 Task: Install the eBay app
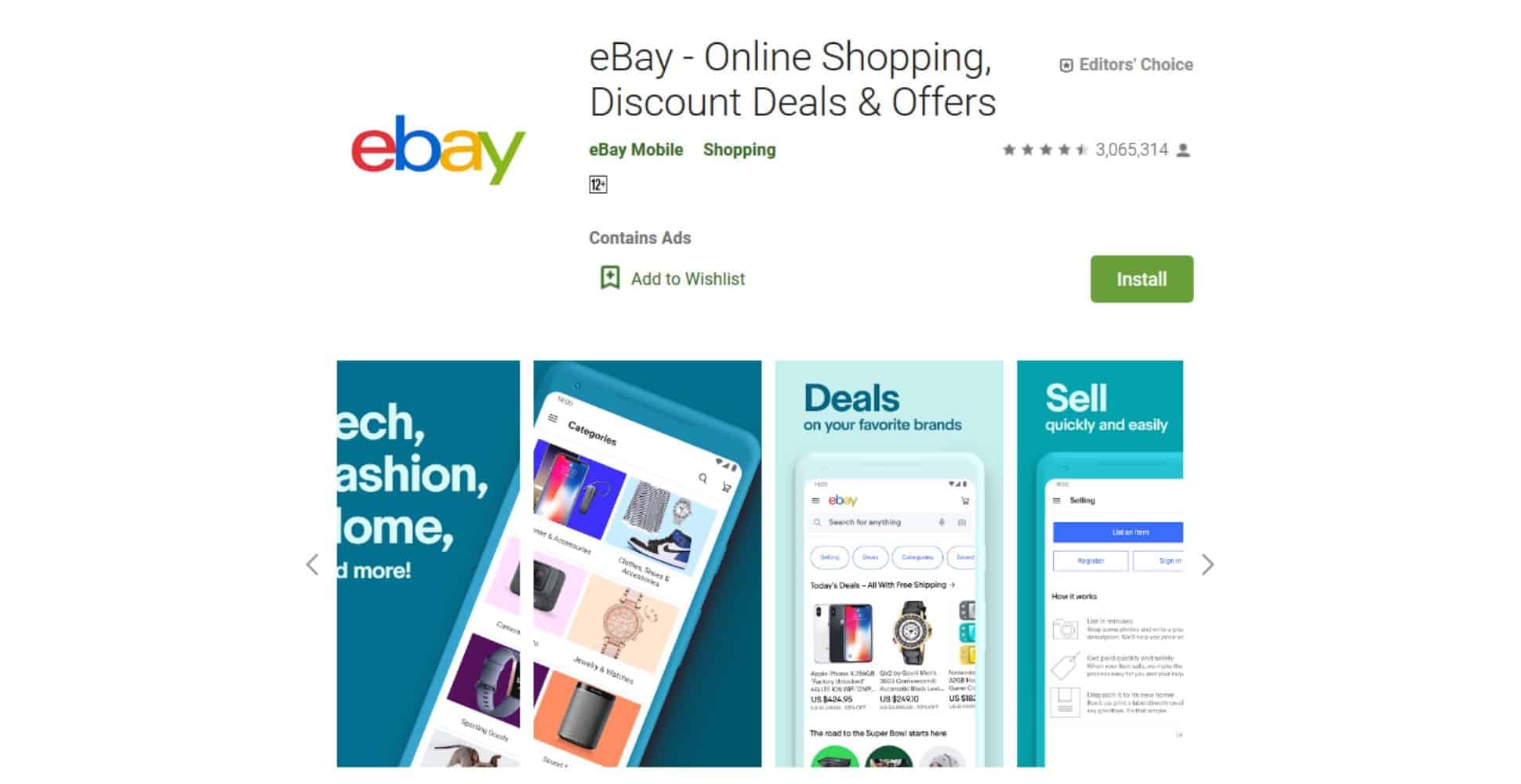[1142, 279]
